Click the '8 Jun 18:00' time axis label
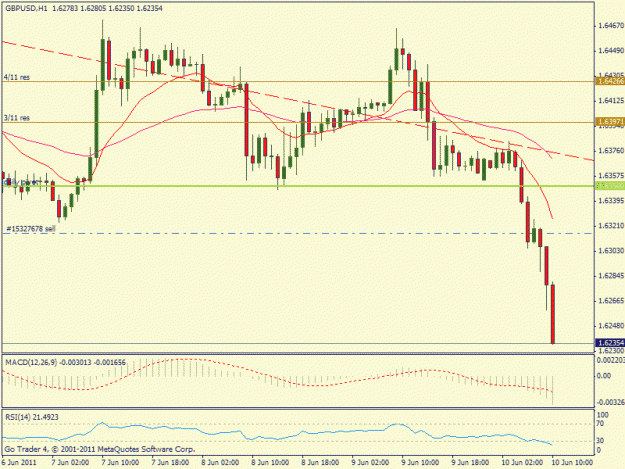This screenshot has width=625, height=469. click(x=320, y=463)
